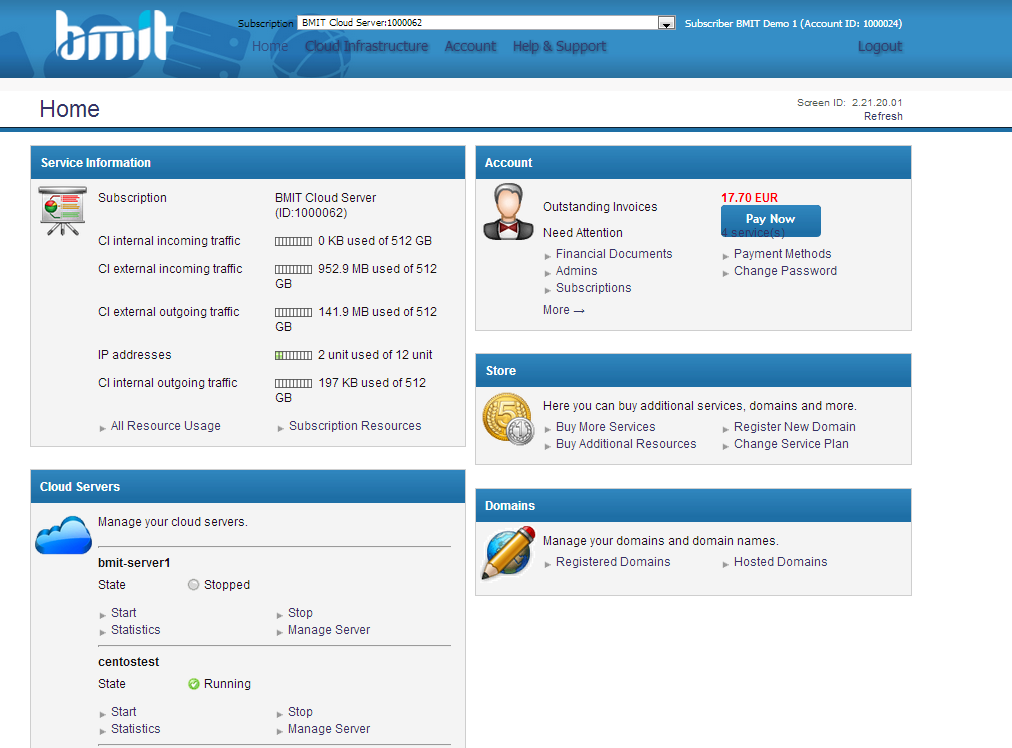Open Hosted Domains link
This screenshot has width=1012, height=748.
click(780, 562)
